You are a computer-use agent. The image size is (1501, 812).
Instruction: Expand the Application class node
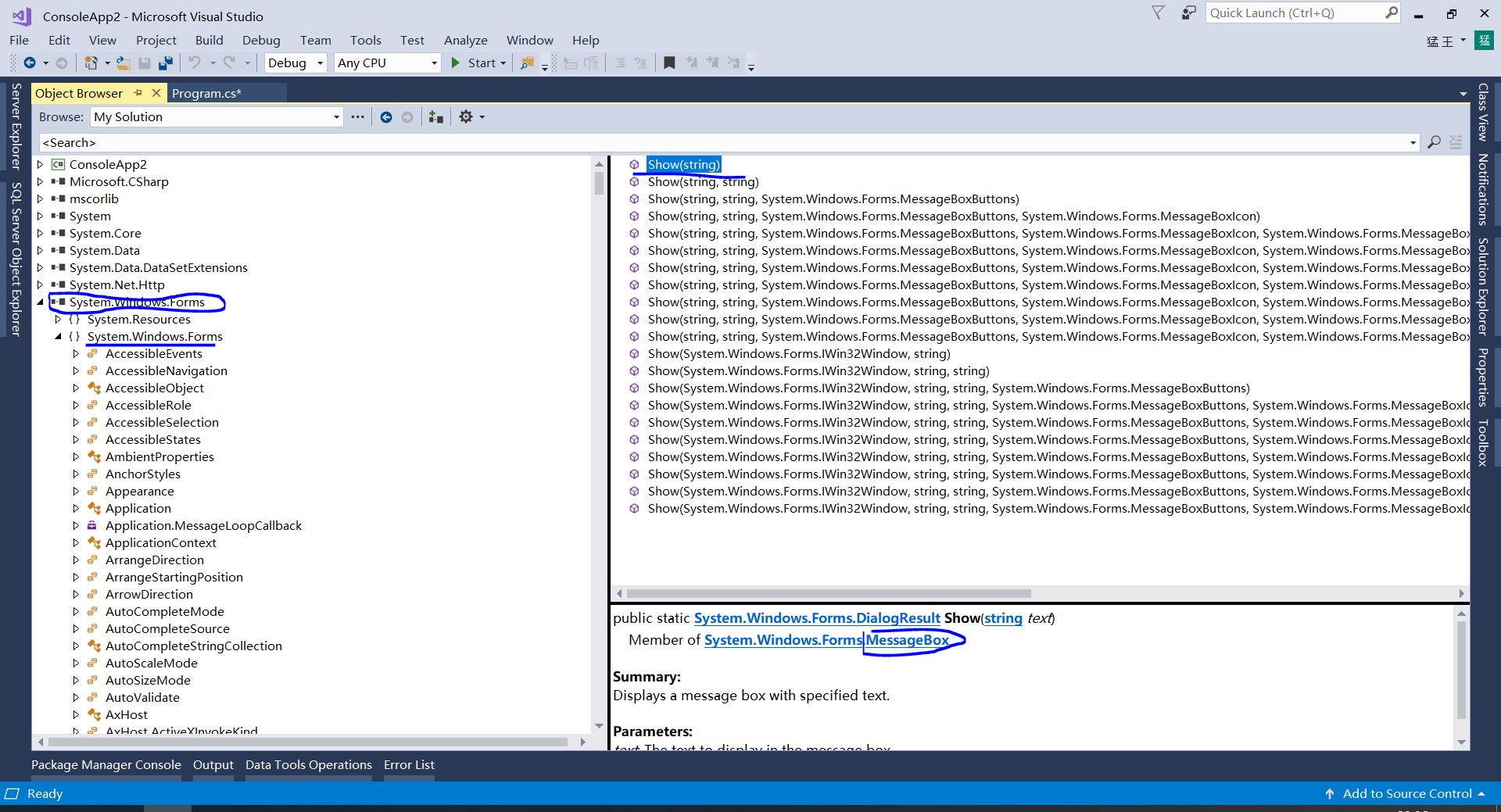coord(76,509)
